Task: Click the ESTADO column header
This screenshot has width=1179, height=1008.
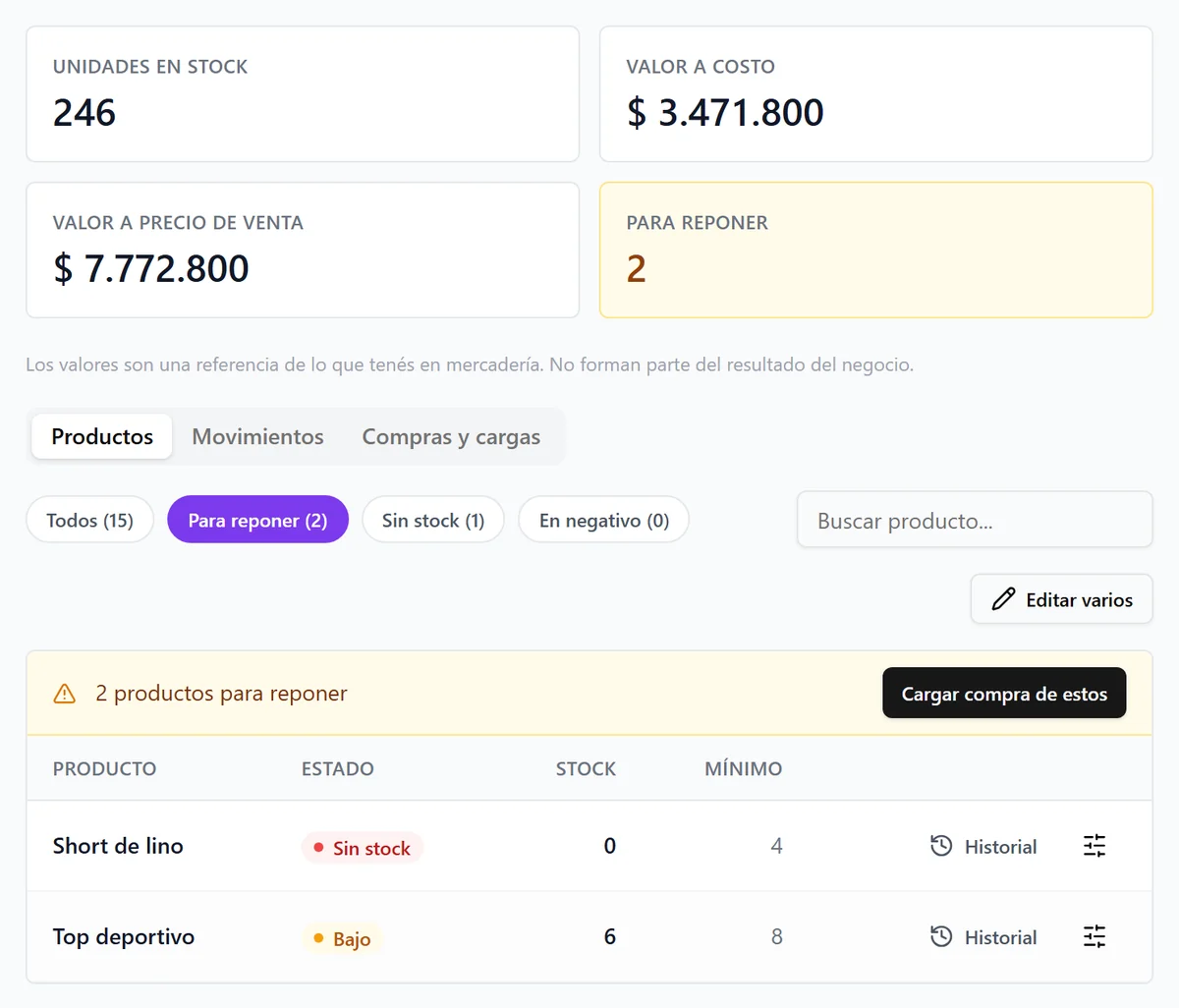Action: tap(338, 768)
